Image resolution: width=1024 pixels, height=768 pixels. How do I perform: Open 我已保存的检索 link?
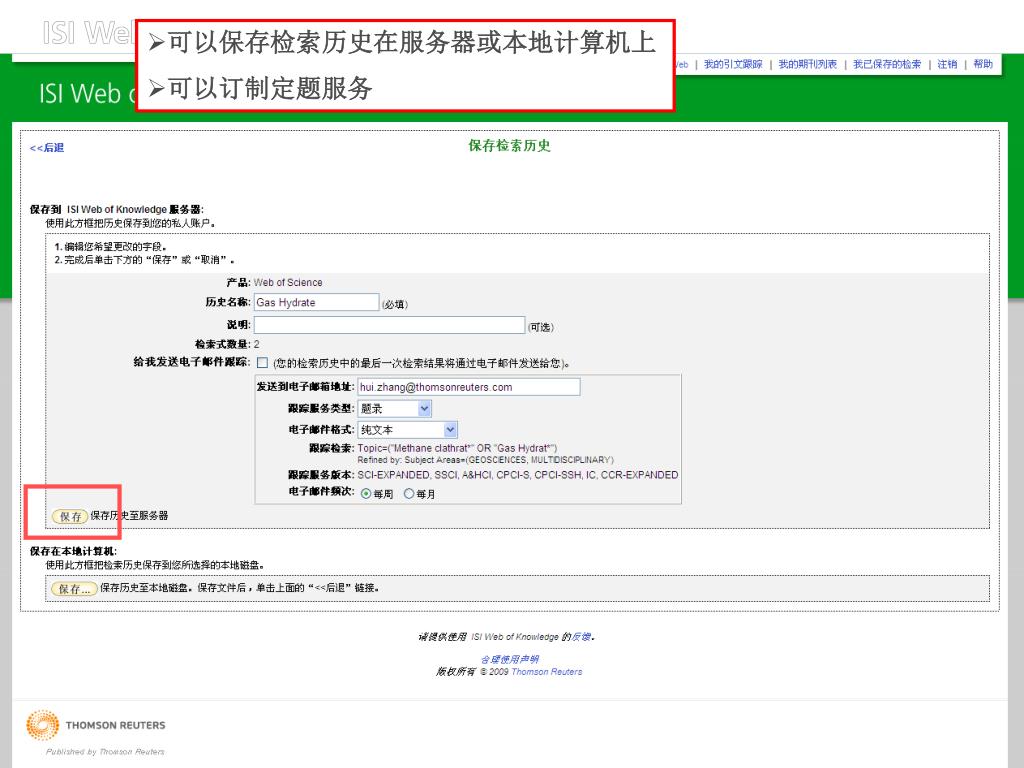(x=887, y=64)
